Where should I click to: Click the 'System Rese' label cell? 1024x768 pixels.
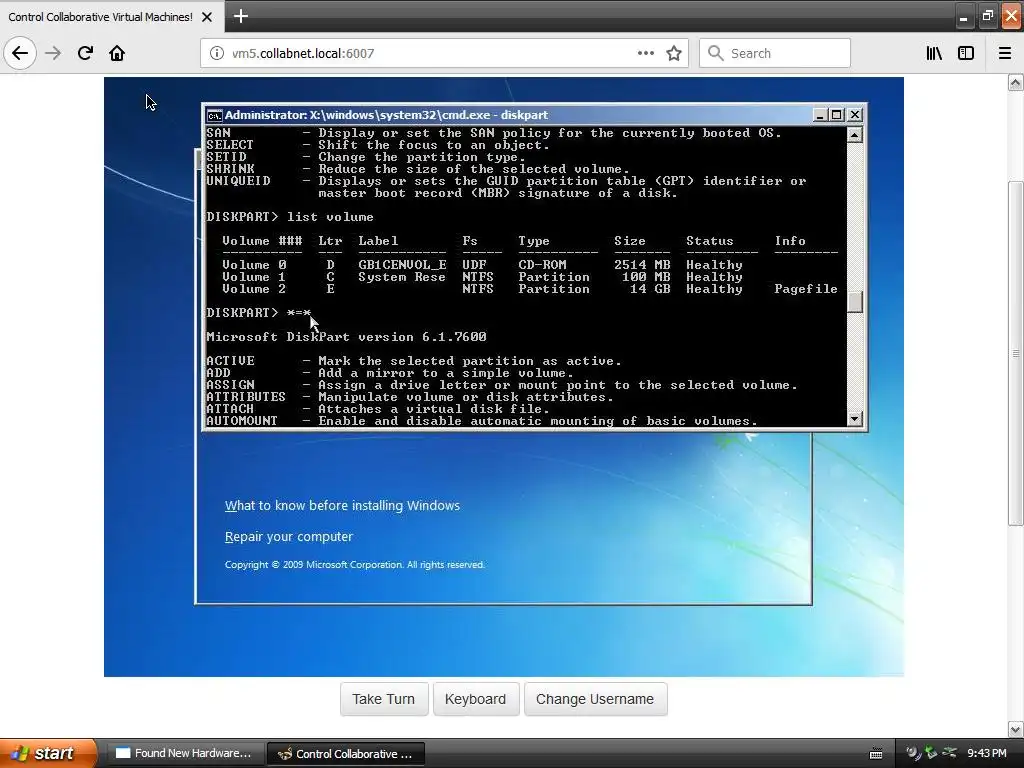point(402,277)
